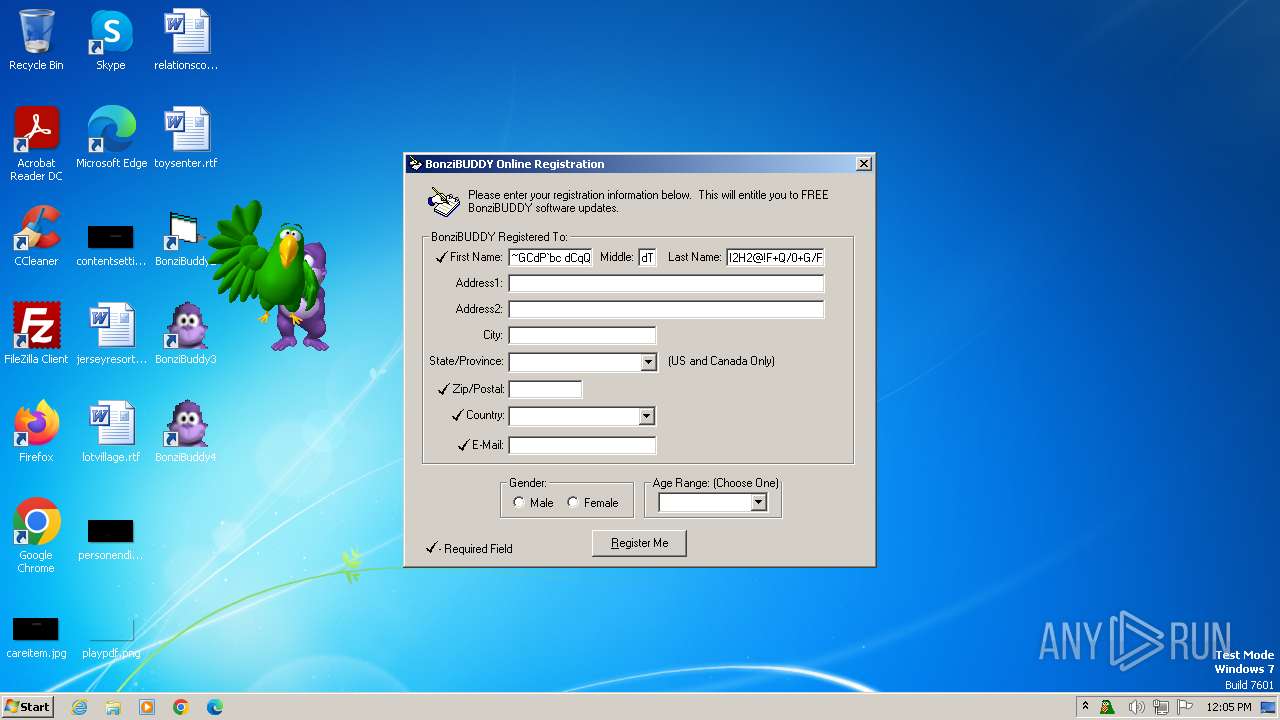Click the network tray icon
Screen dimensions: 1280x720
pos(1161,707)
